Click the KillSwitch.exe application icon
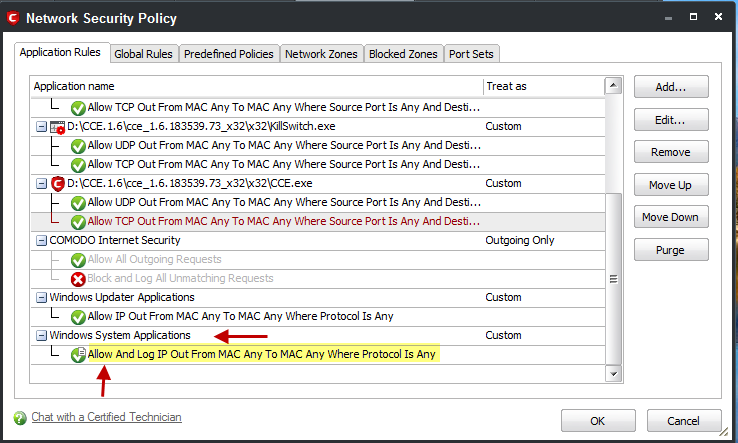This screenshot has width=738, height=443. point(57,127)
